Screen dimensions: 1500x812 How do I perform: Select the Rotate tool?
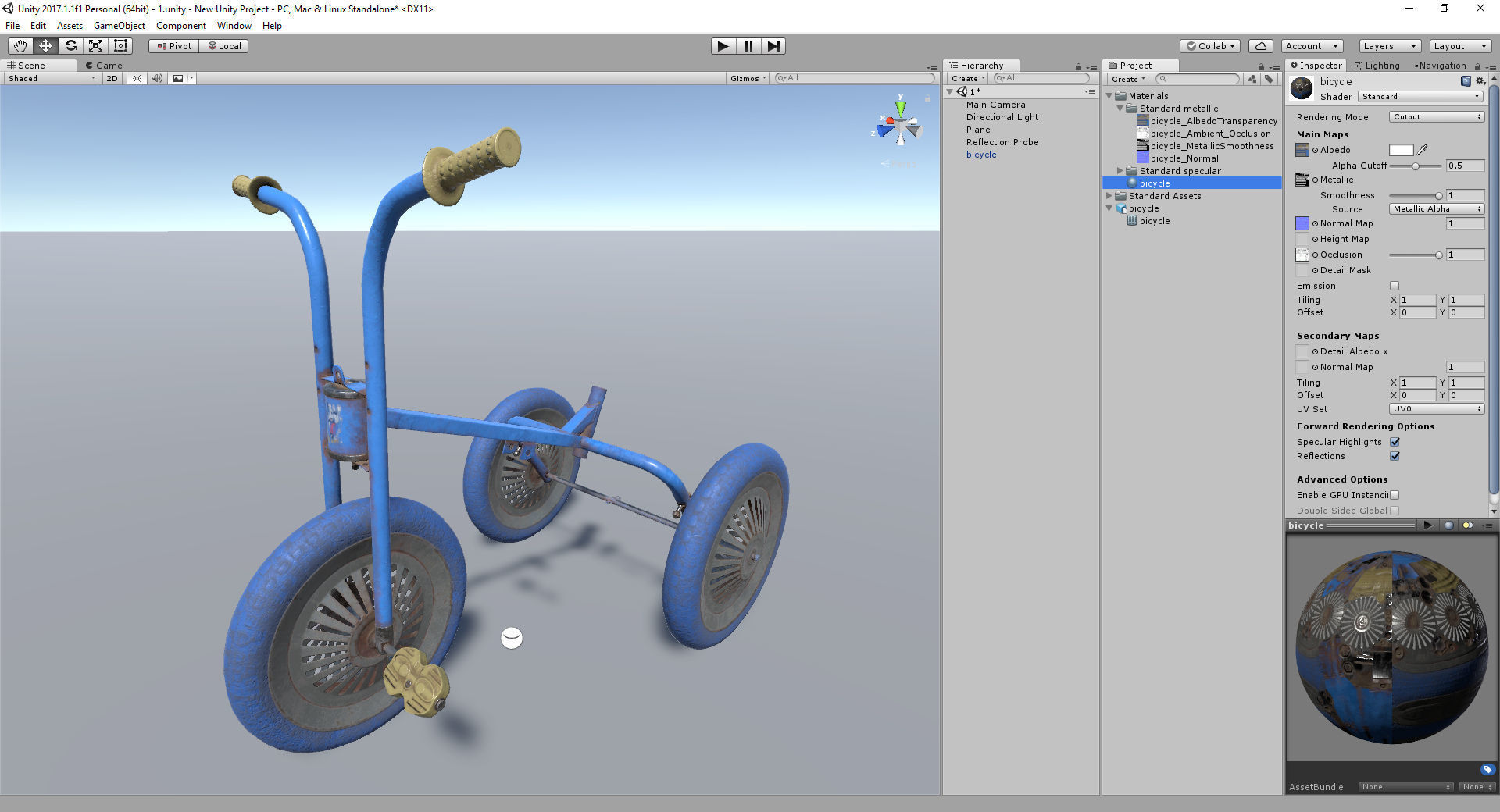[70, 46]
